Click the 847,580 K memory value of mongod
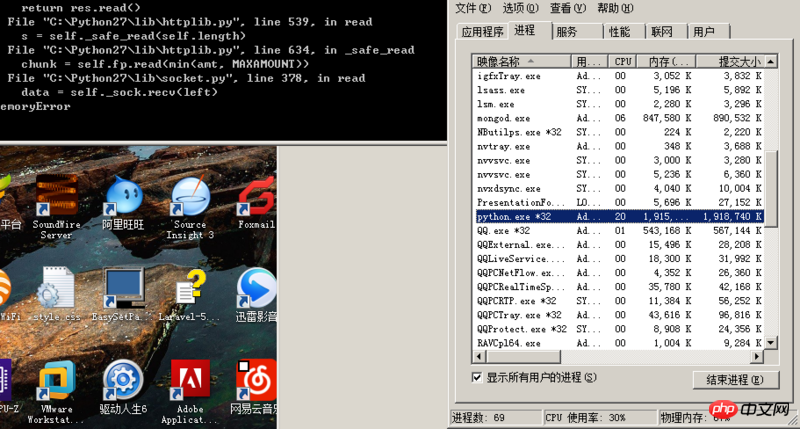The width and height of the screenshot is (800, 429). (x=667, y=118)
